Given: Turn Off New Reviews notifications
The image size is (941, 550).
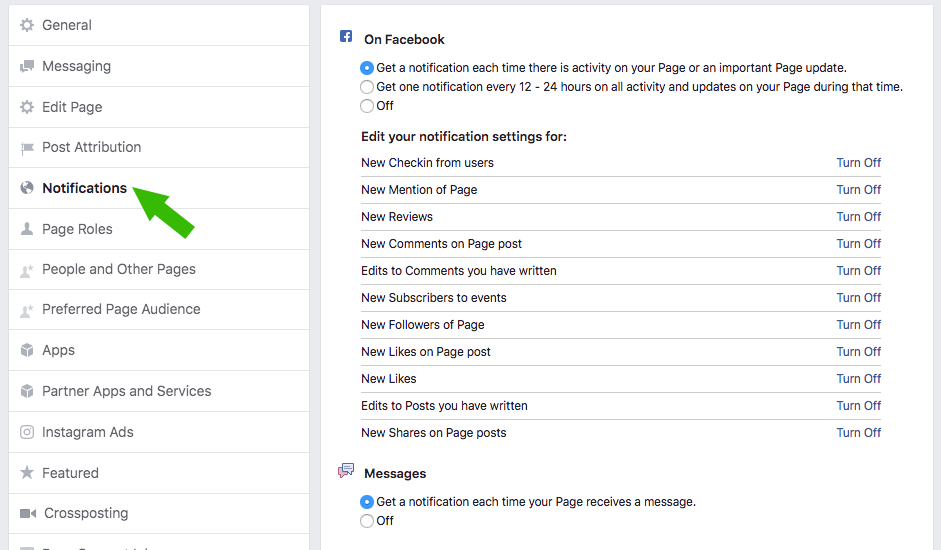Looking at the screenshot, I should [x=858, y=217].
